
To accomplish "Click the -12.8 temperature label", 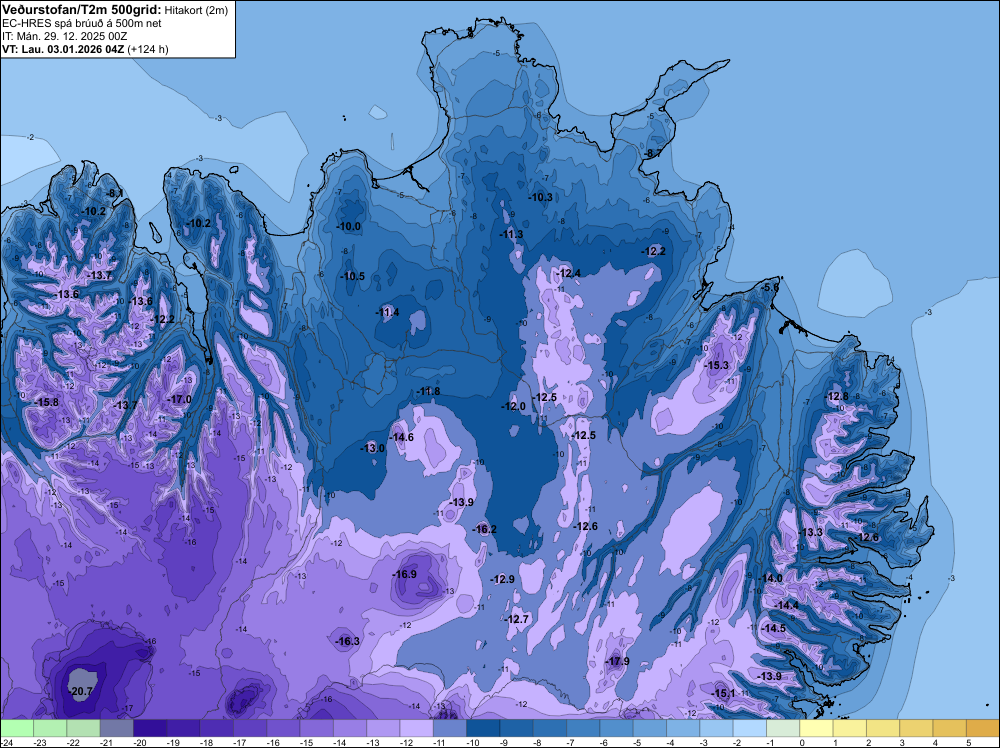I will [x=837, y=396].
